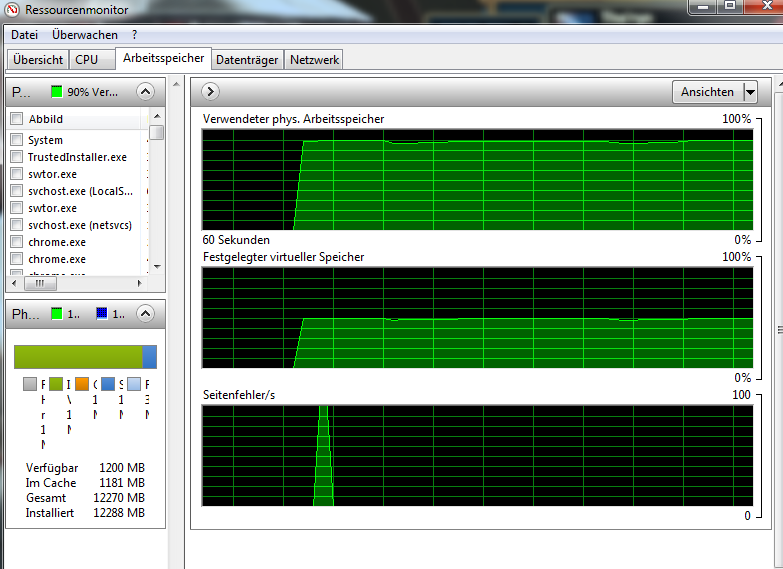Click the light blue free legend swatch
Image resolution: width=783 pixels, height=569 pixels.
134,384
